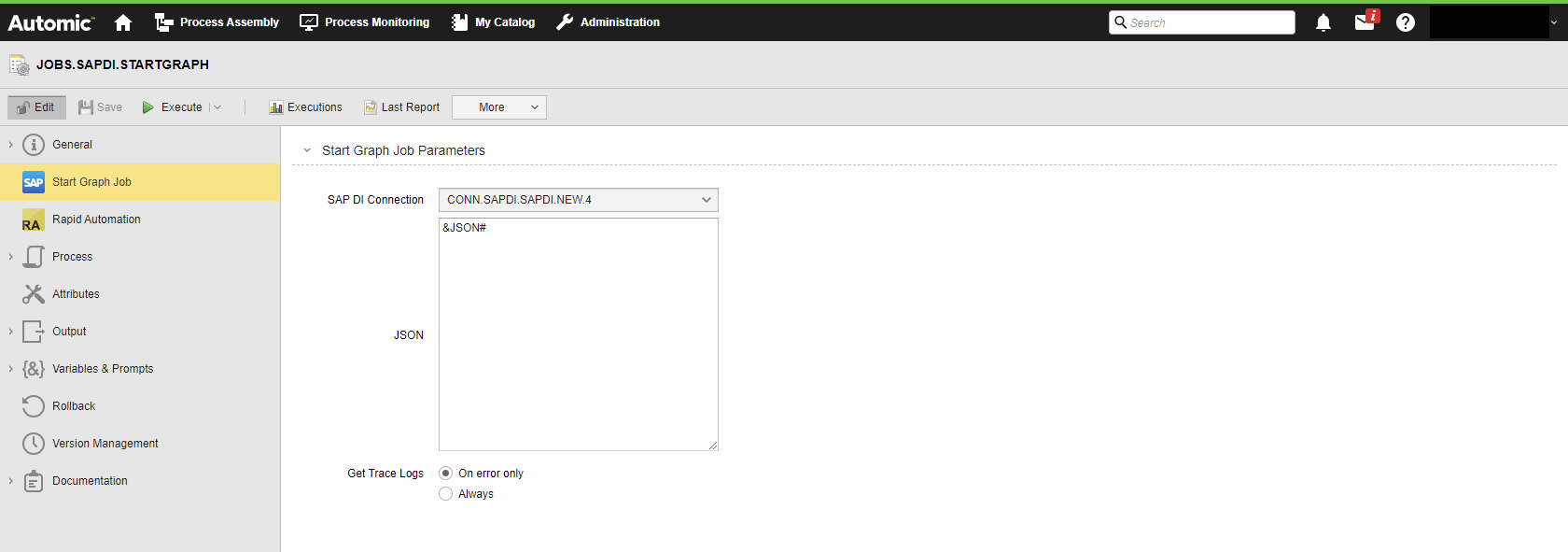Open Process Assembly perspective

tap(217, 22)
